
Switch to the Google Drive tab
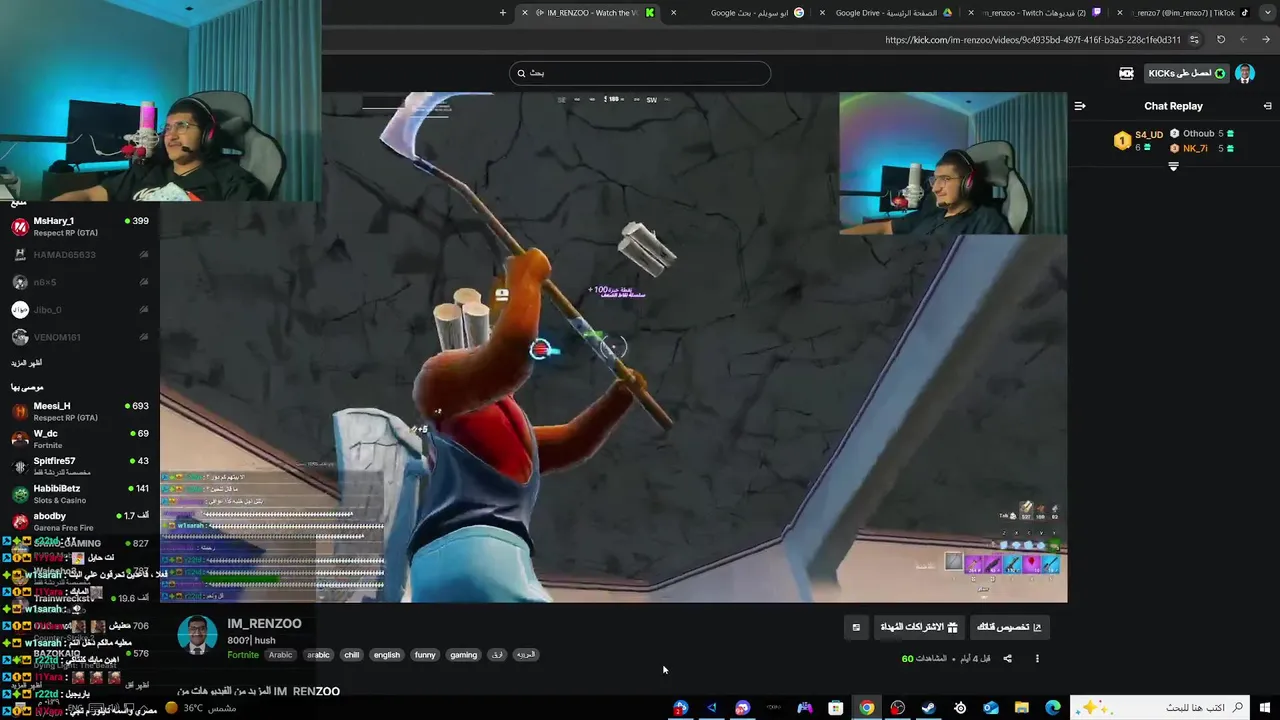(x=885, y=13)
